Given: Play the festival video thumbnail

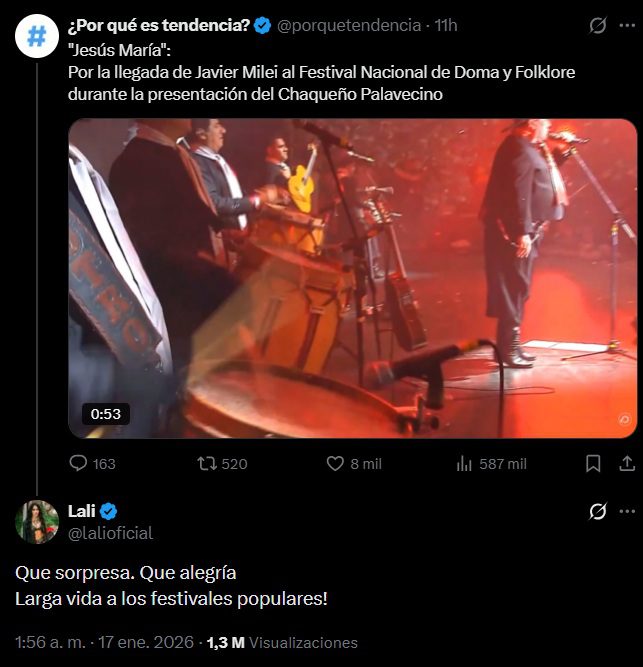Looking at the screenshot, I should point(352,278).
